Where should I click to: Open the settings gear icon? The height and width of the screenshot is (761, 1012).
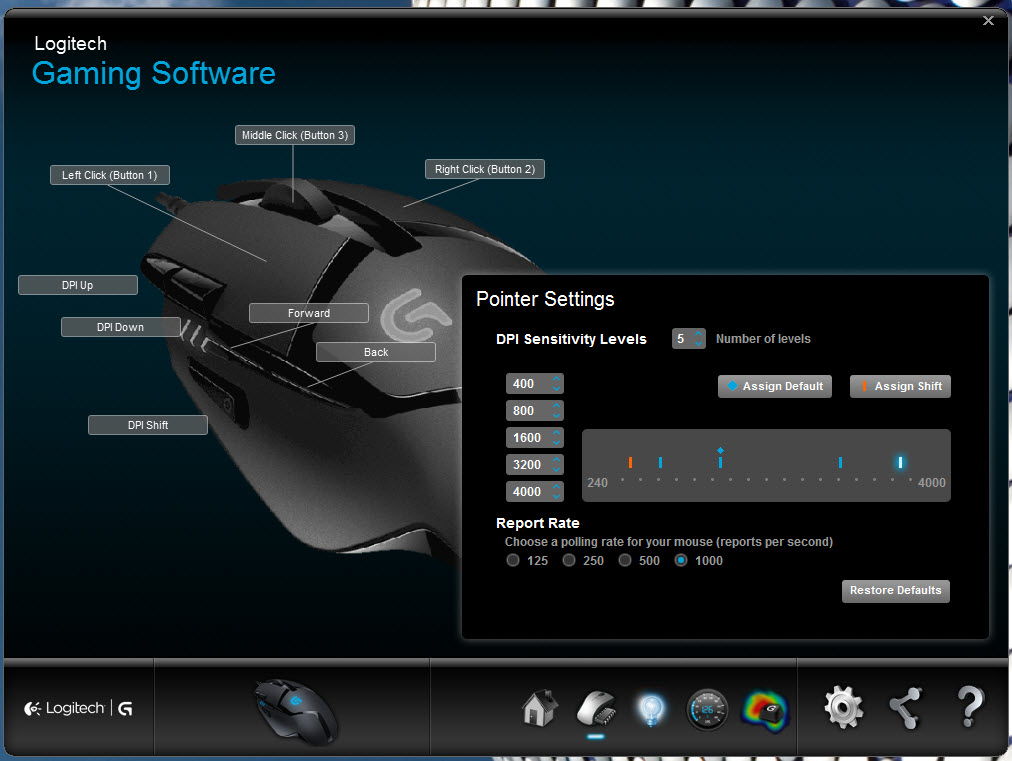coord(844,708)
